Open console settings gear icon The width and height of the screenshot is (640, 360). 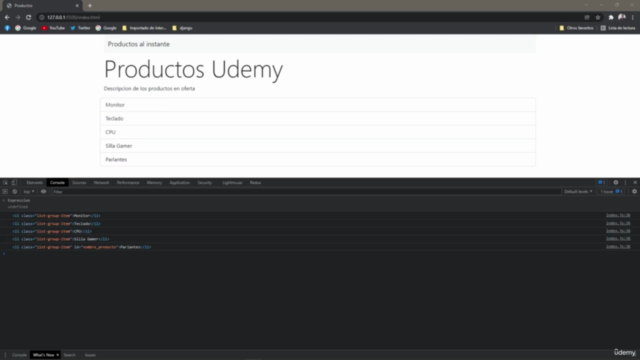pos(634,191)
